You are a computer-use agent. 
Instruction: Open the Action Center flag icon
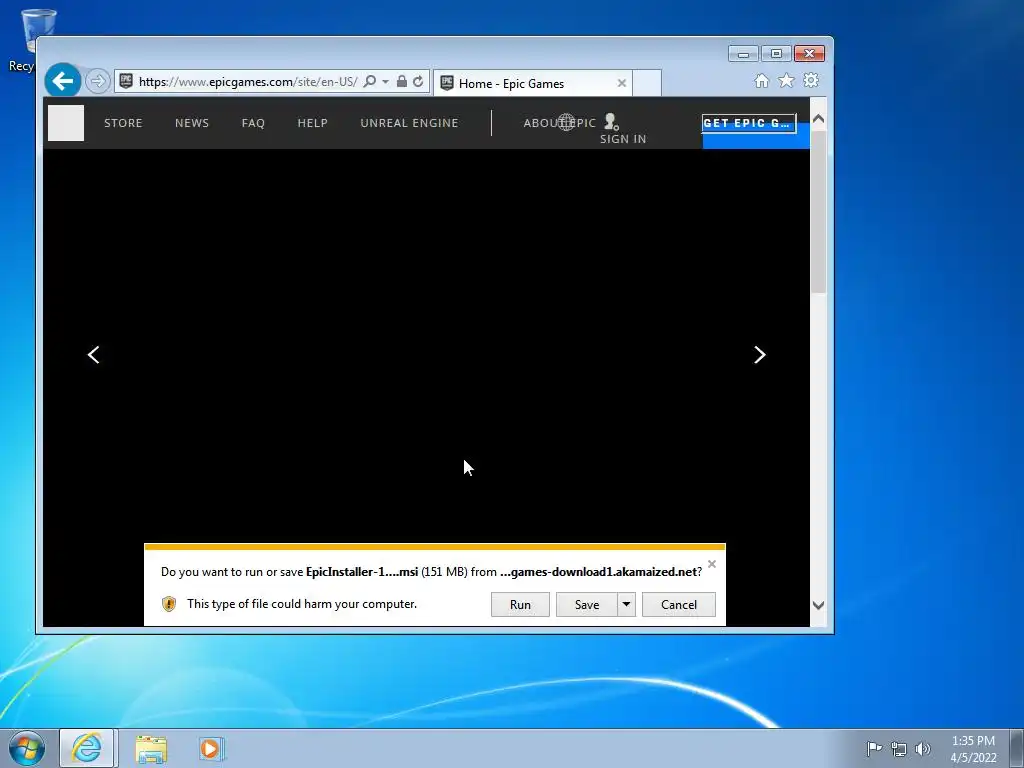(x=874, y=748)
